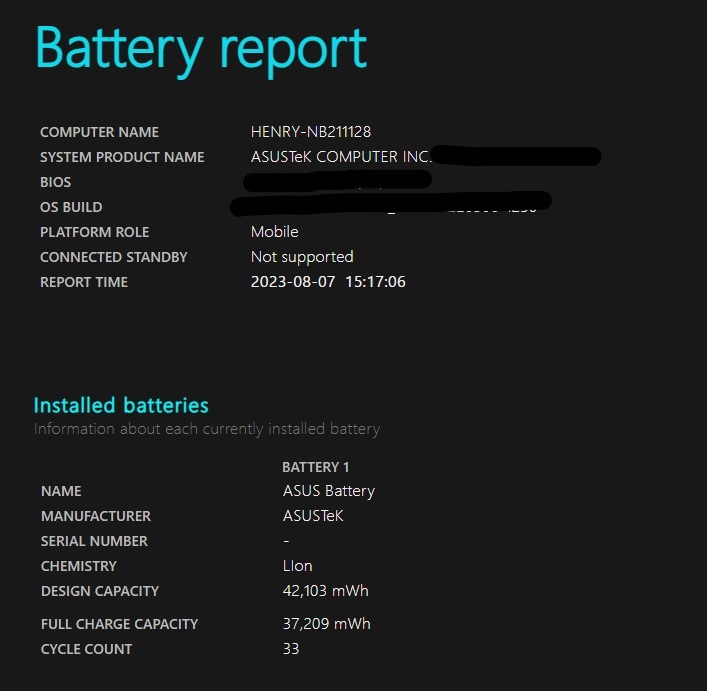707x691 pixels.
Task: Click the BATTERY 1 column header
Action: click(x=316, y=467)
